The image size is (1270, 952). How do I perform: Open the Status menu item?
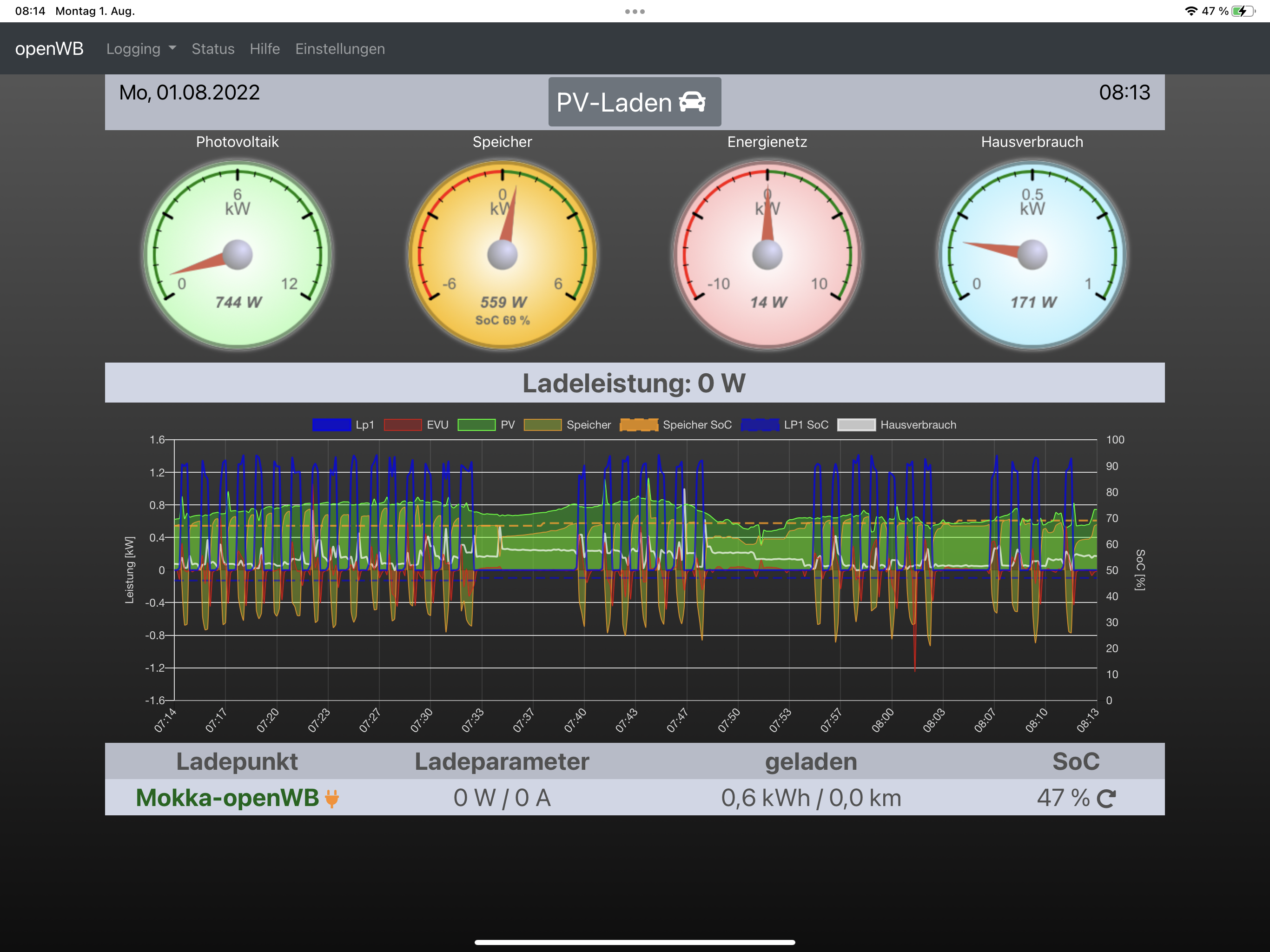[x=213, y=49]
